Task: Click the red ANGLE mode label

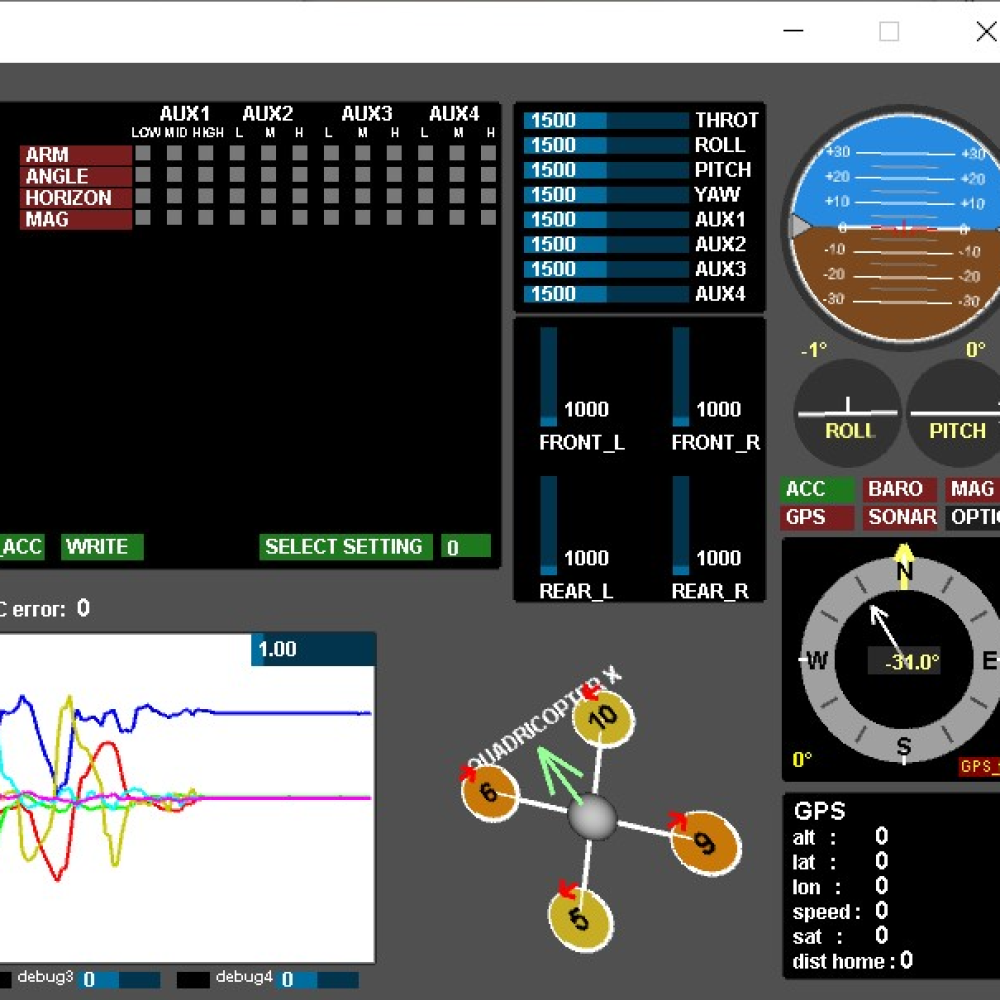Action: click(x=76, y=177)
